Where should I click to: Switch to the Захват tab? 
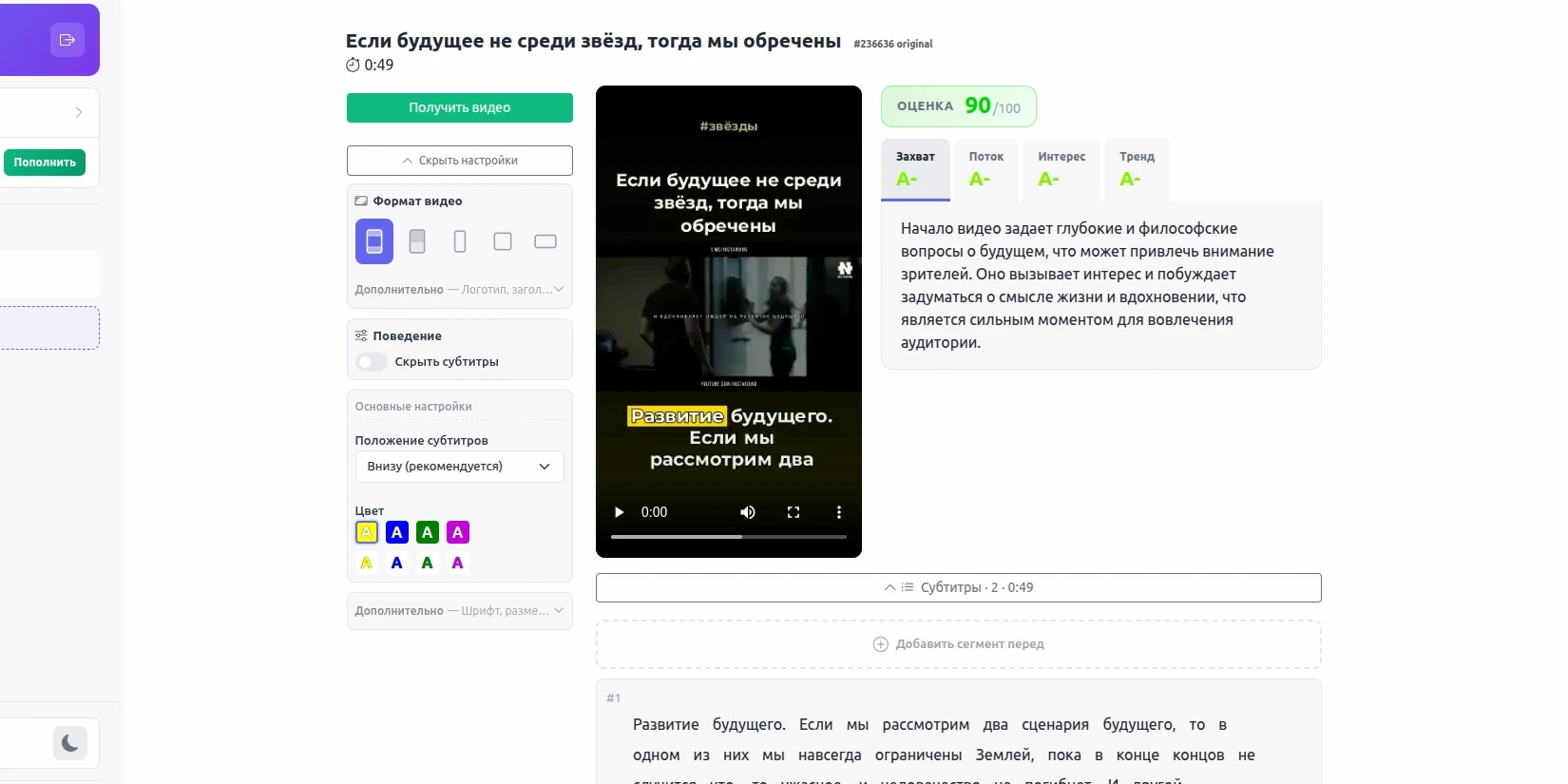point(916,169)
